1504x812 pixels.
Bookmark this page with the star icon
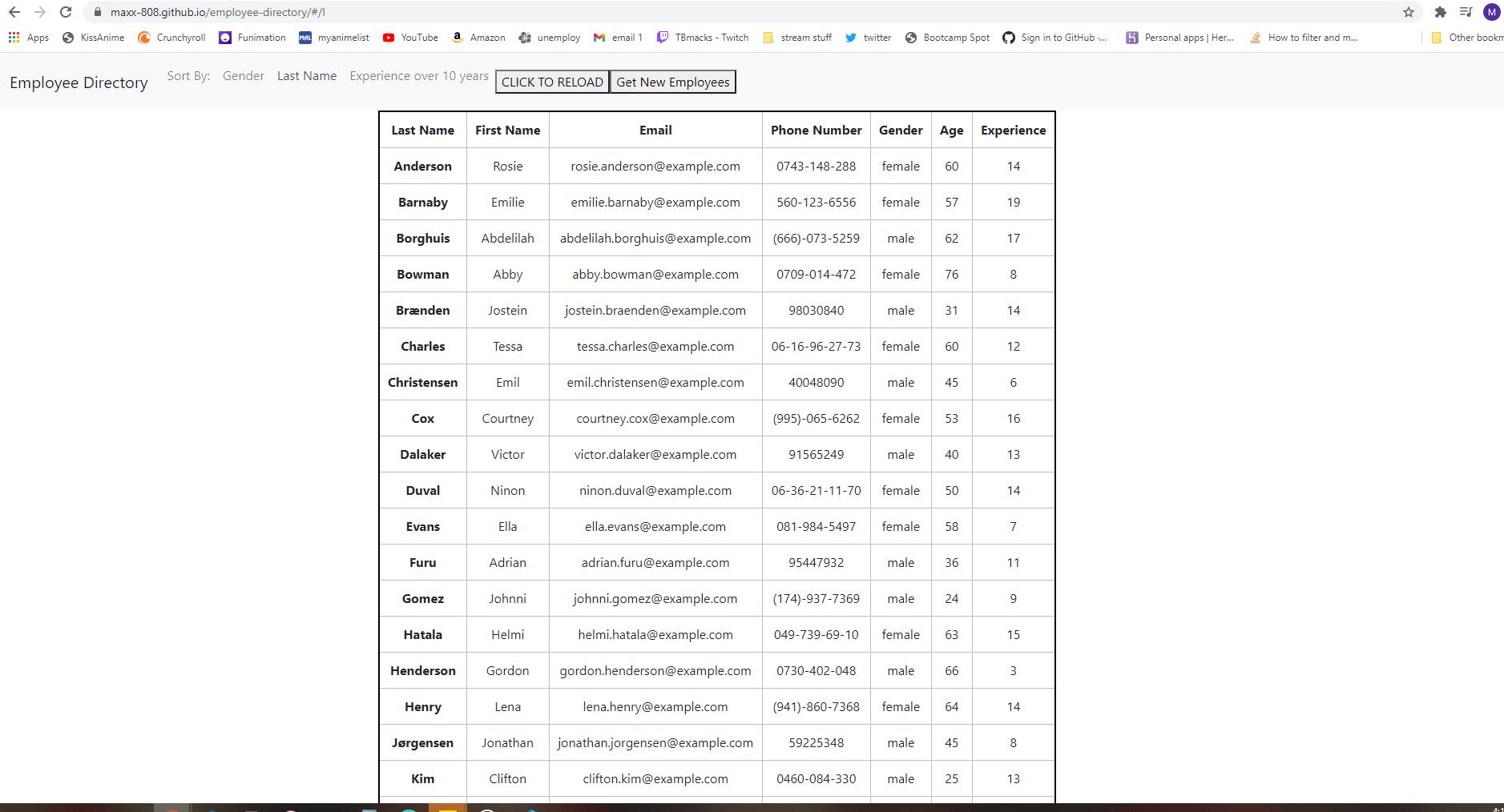(1408, 12)
